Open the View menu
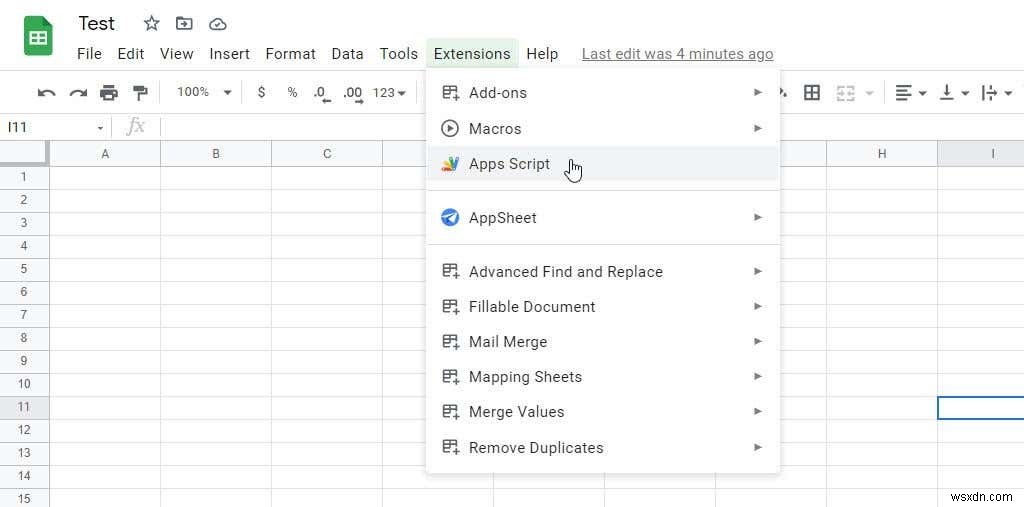1024x507 pixels. coord(176,54)
